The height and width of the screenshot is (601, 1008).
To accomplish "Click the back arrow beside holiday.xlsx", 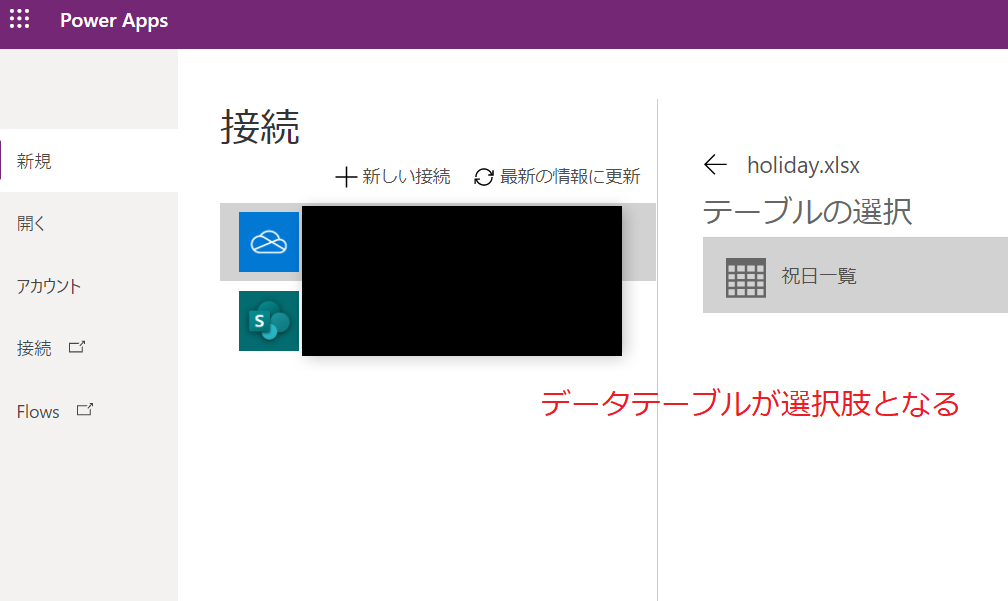I will pyautogui.click(x=715, y=165).
